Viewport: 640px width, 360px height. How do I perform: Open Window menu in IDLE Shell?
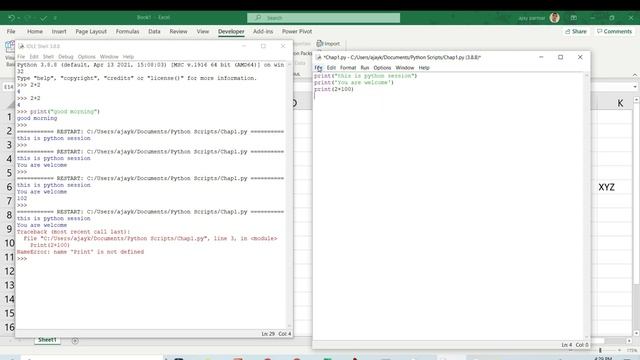click(109, 57)
